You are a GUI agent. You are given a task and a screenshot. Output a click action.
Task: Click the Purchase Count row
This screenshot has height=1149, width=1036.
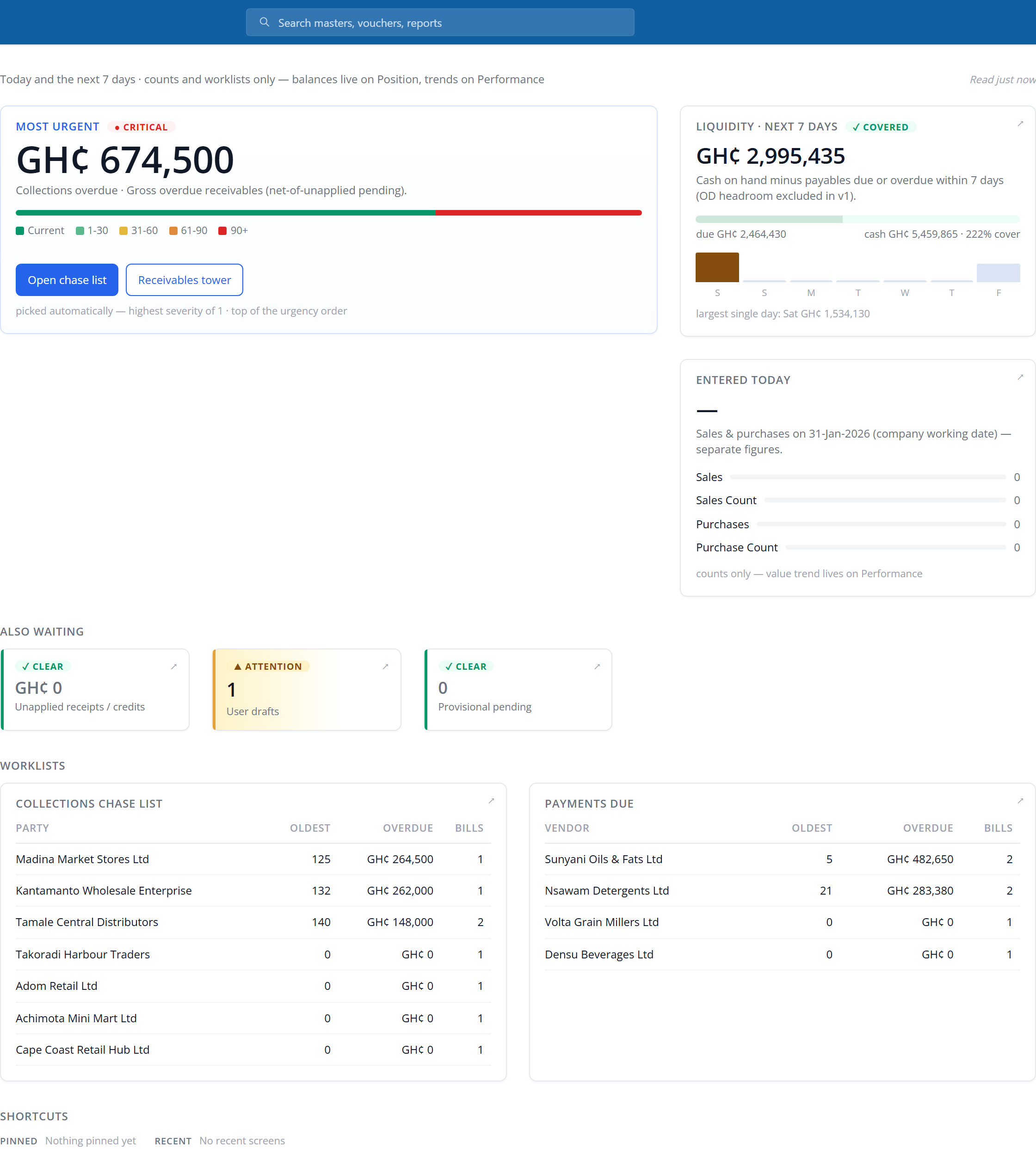coord(857,547)
